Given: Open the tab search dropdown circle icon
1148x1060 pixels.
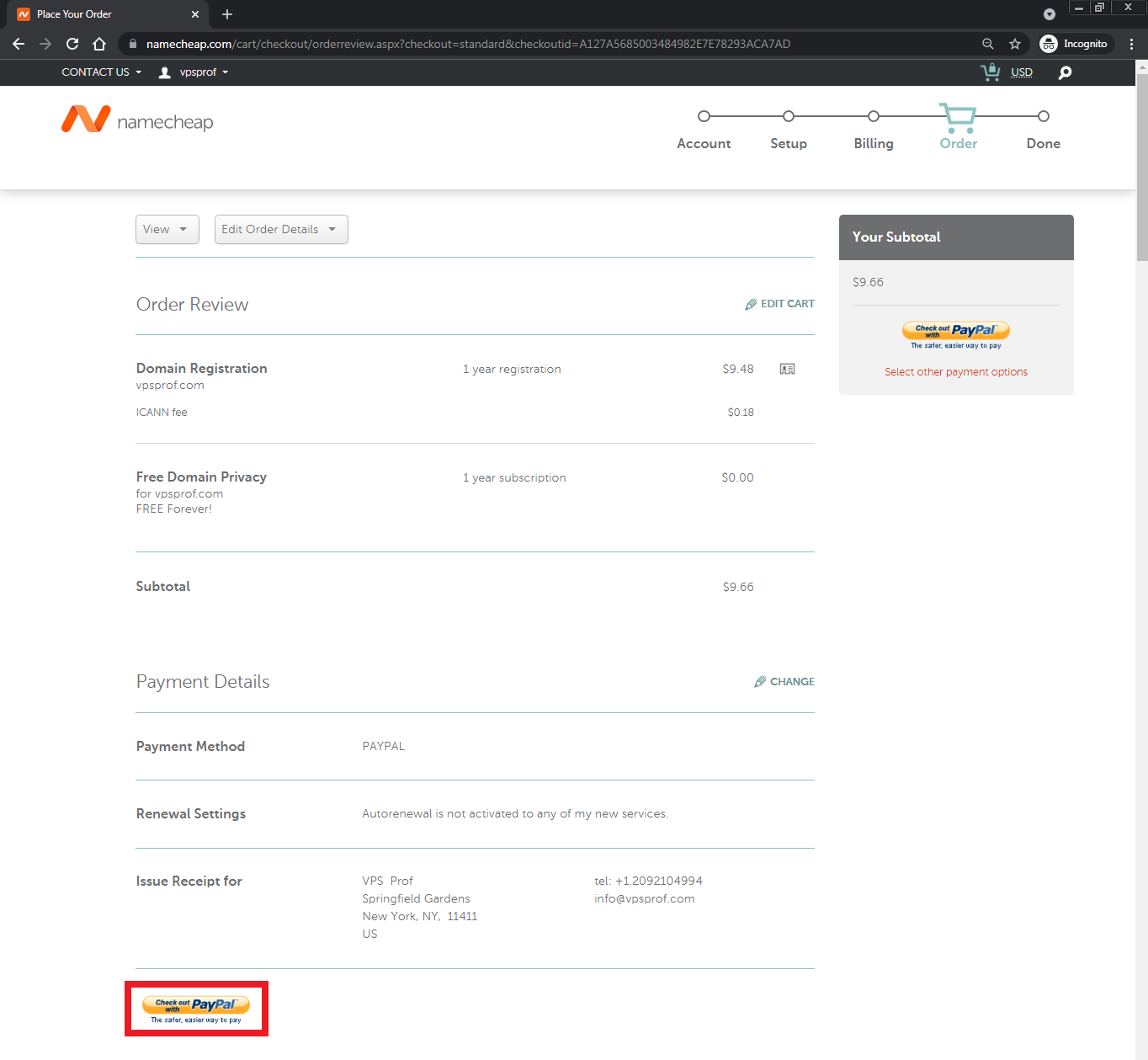Looking at the screenshot, I should 1050,14.
